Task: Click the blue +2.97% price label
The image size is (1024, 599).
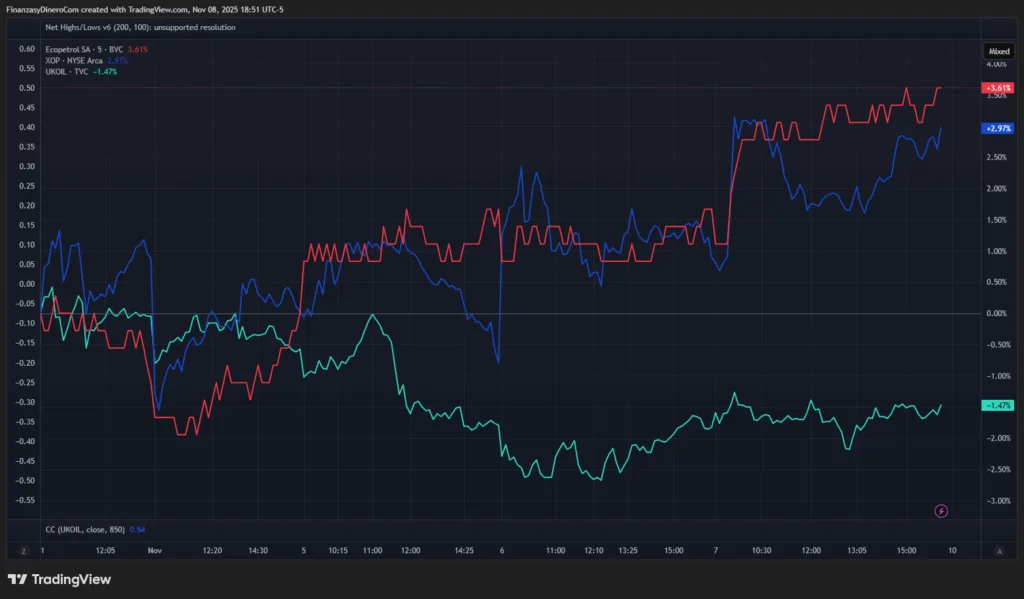Action: click(998, 128)
